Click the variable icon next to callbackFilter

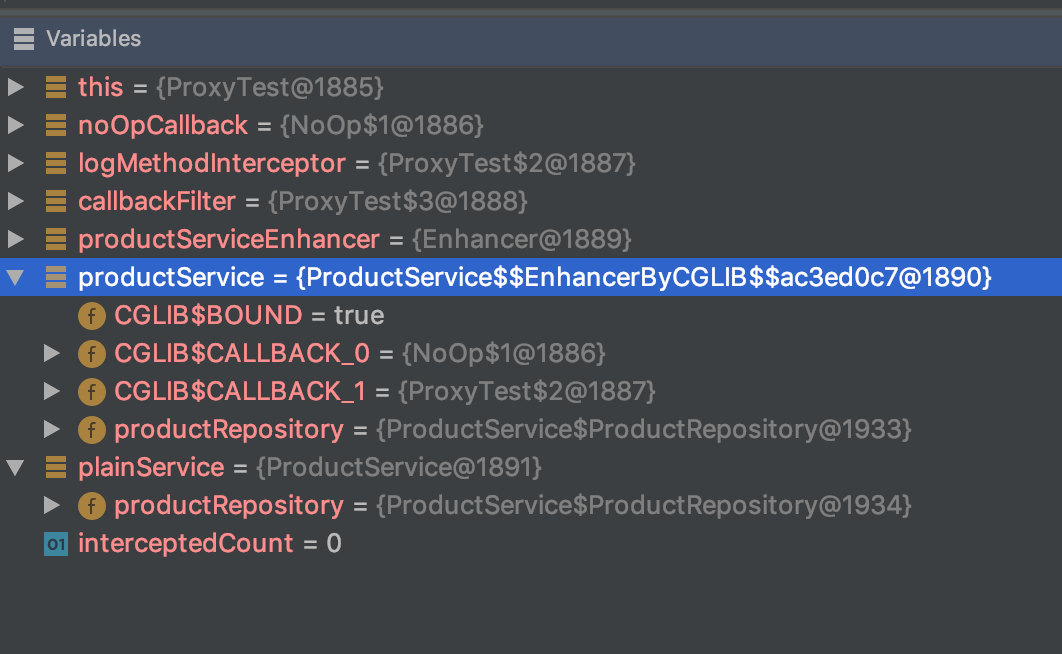pyautogui.click(x=56, y=201)
